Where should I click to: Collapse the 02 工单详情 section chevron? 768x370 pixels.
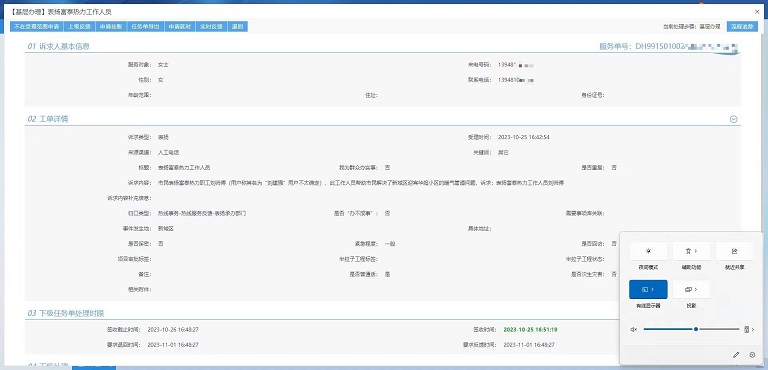pyautogui.click(x=733, y=119)
